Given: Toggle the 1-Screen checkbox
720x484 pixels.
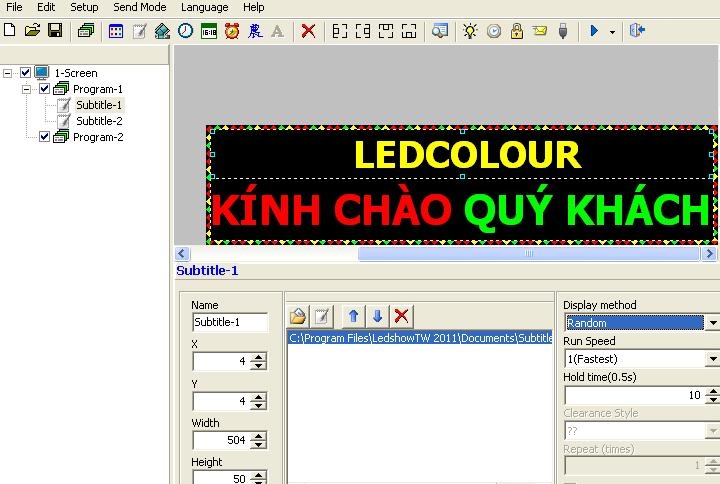Looking at the screenshot, I should point(26,73).
